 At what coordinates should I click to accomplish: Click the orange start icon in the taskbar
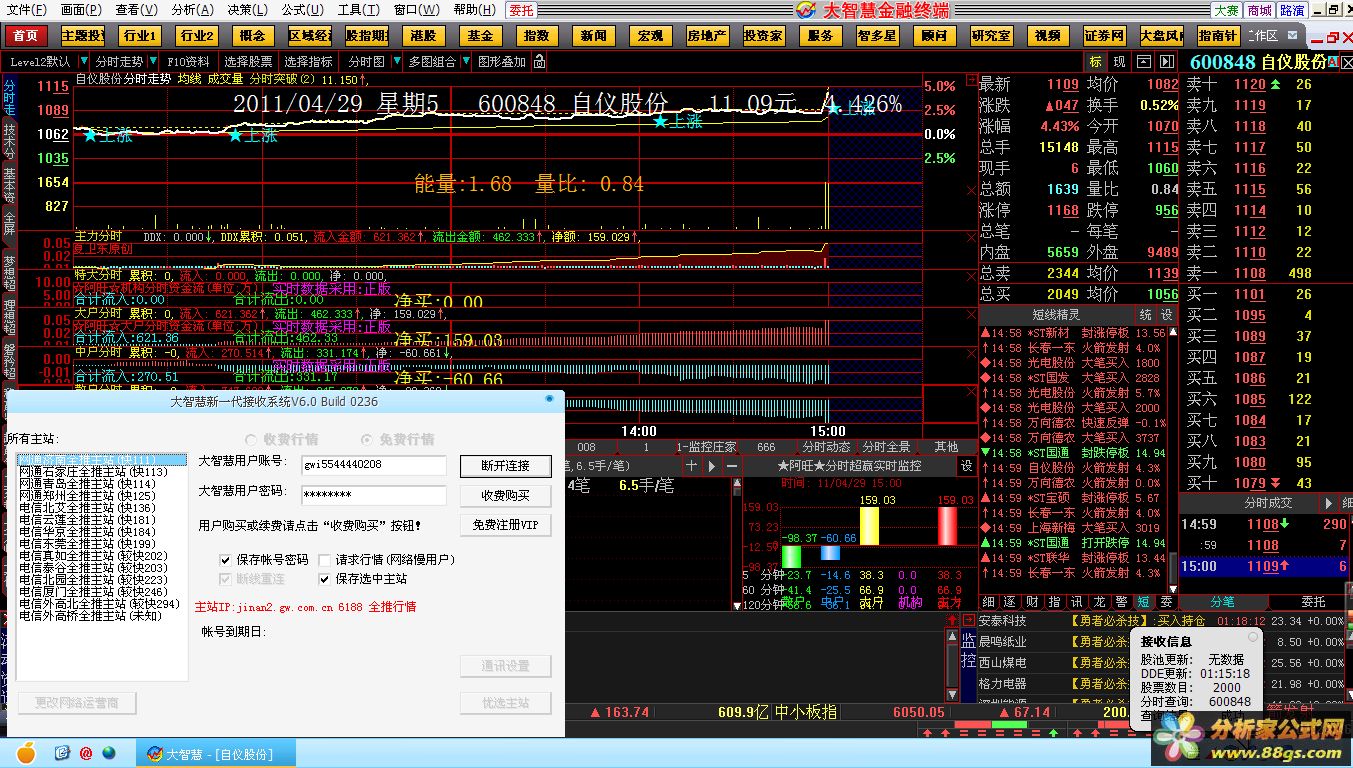[25, 752]
